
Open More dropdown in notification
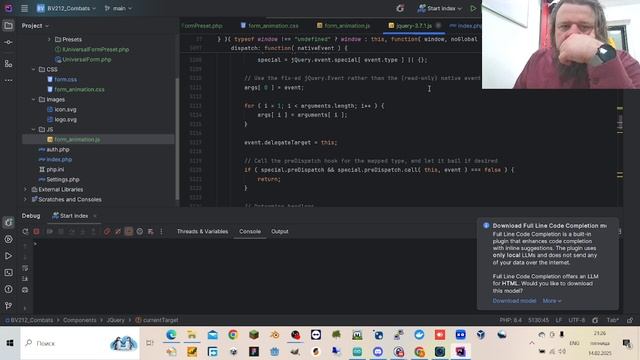coord(552,301)
